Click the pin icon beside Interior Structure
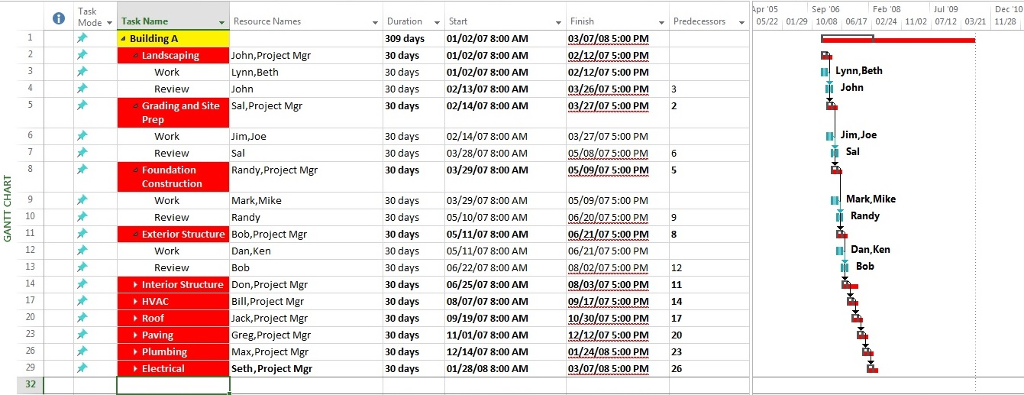 (x=82, y=284)
